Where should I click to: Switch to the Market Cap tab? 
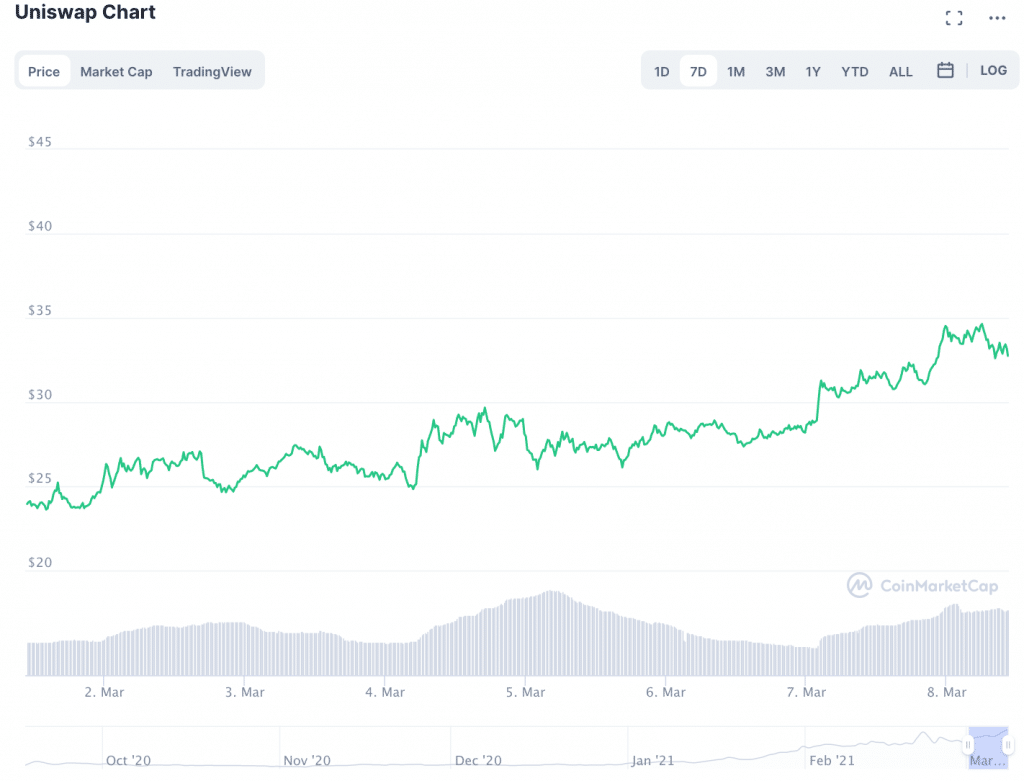pyautogui.click(x=116, y=72)
